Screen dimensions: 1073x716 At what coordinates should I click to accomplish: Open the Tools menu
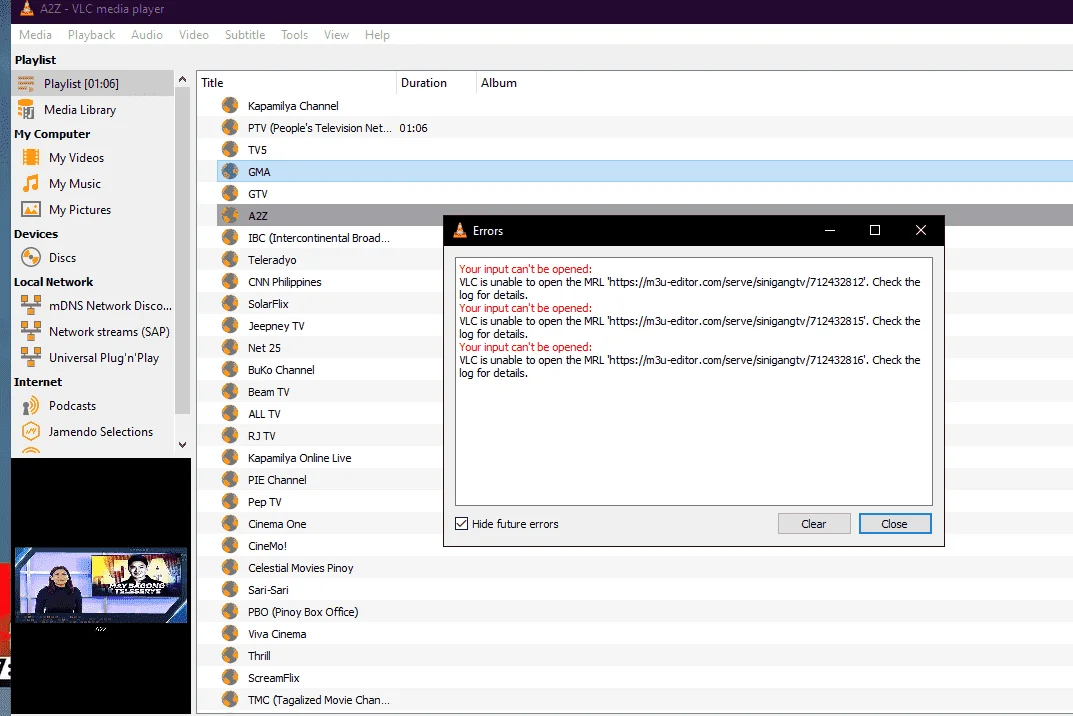click(294, 35)
